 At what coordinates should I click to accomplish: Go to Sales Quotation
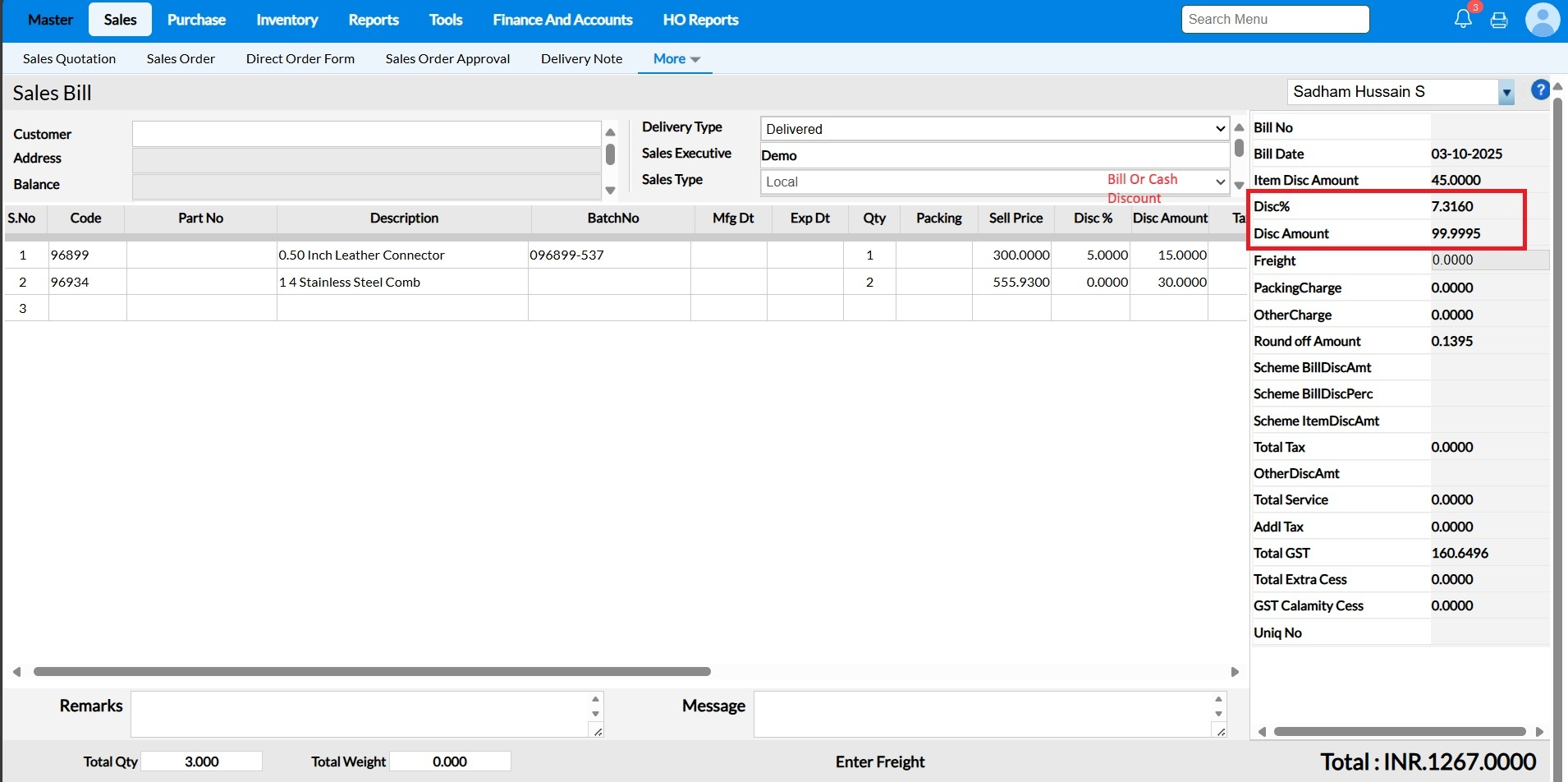(69, 59)
